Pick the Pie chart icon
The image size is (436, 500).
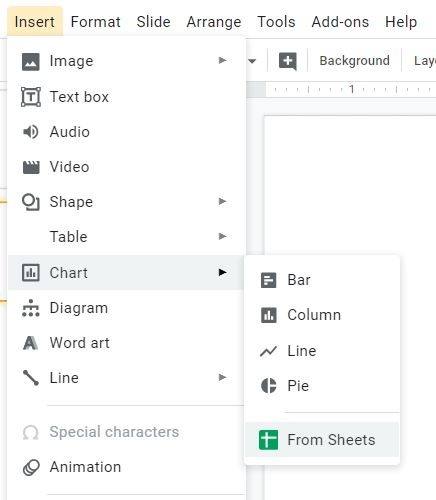pyautogui.click(x=268, y=386)
